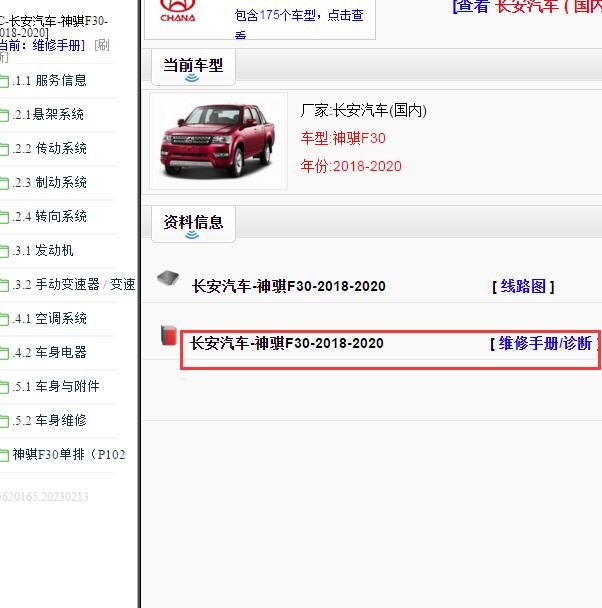This screenshot has width=602, height=608.
Task: Select tree item 2.2 传动系统
Action: pyautogui.click(x=50, y=149)
